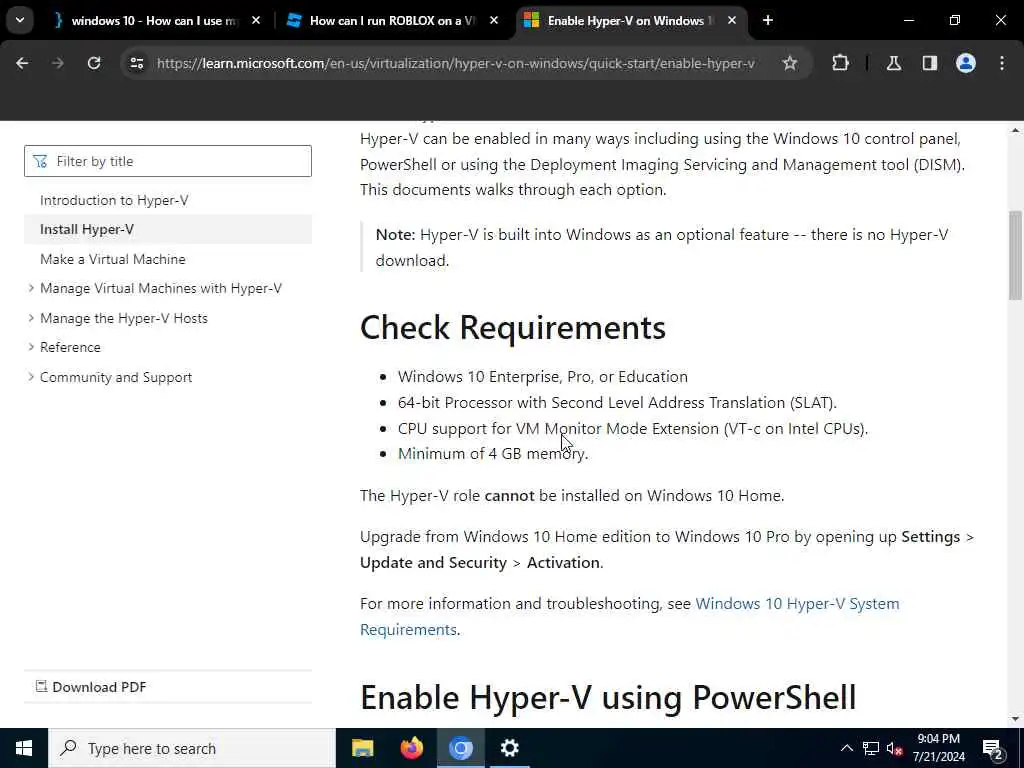Switch to How can I run ROBLOX tab
Screen dimensions: 1024x768
coord(392,21)
